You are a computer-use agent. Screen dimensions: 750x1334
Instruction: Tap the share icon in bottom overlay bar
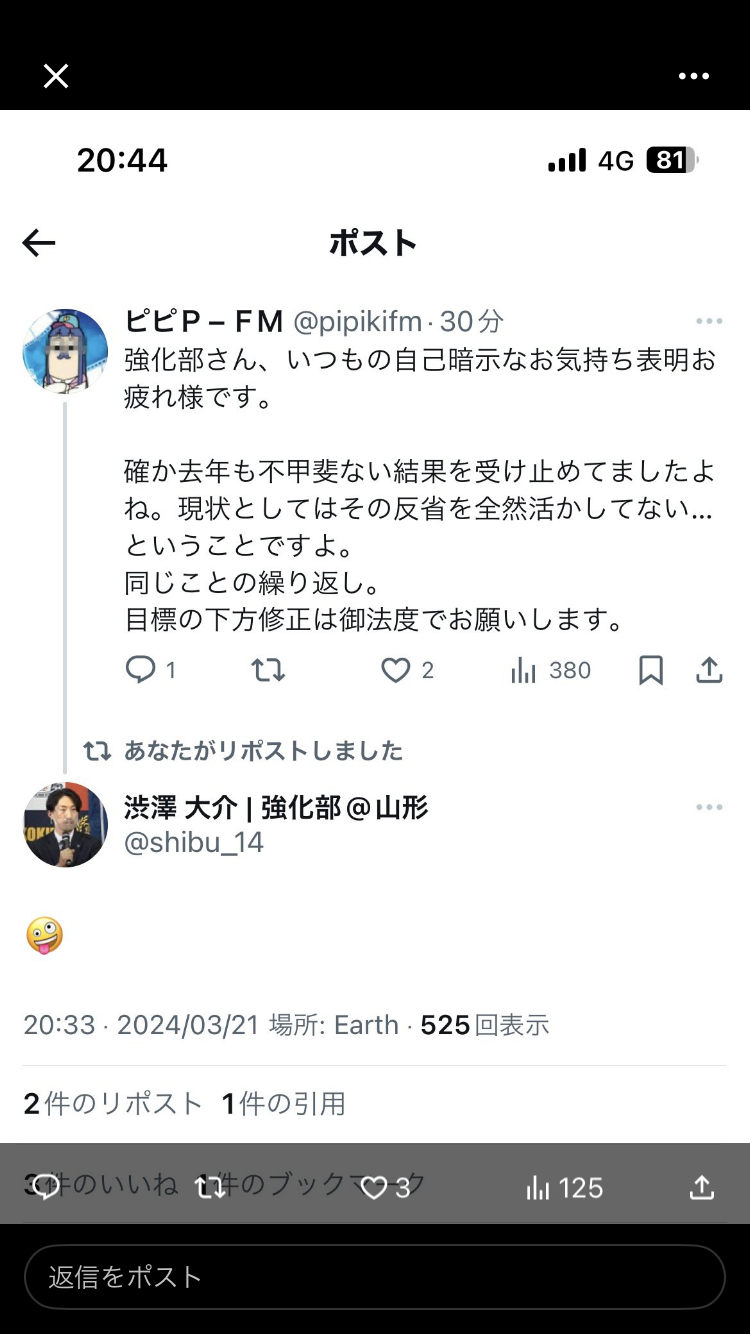click(702, 1187)
